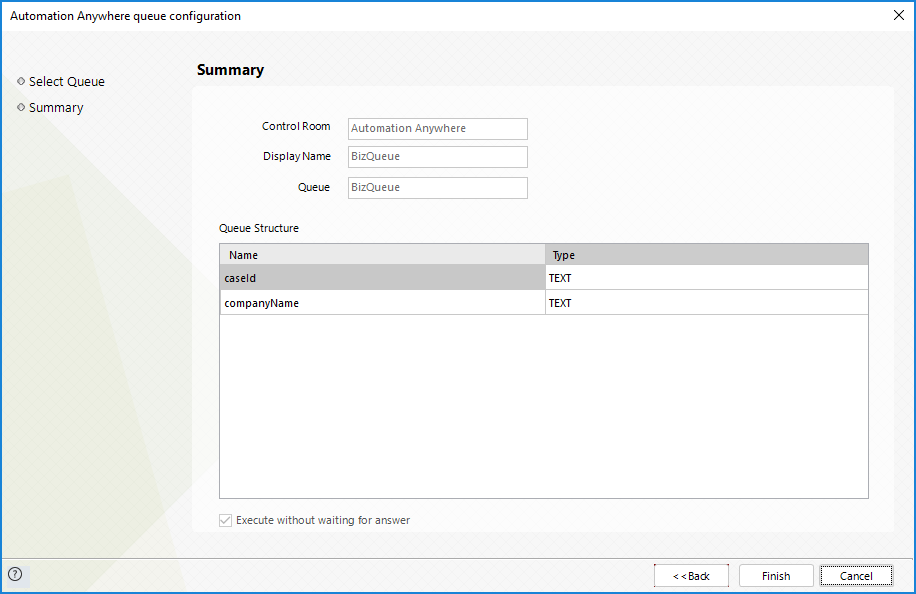Click TEXT type cell of caseId row

click(707, 278)
